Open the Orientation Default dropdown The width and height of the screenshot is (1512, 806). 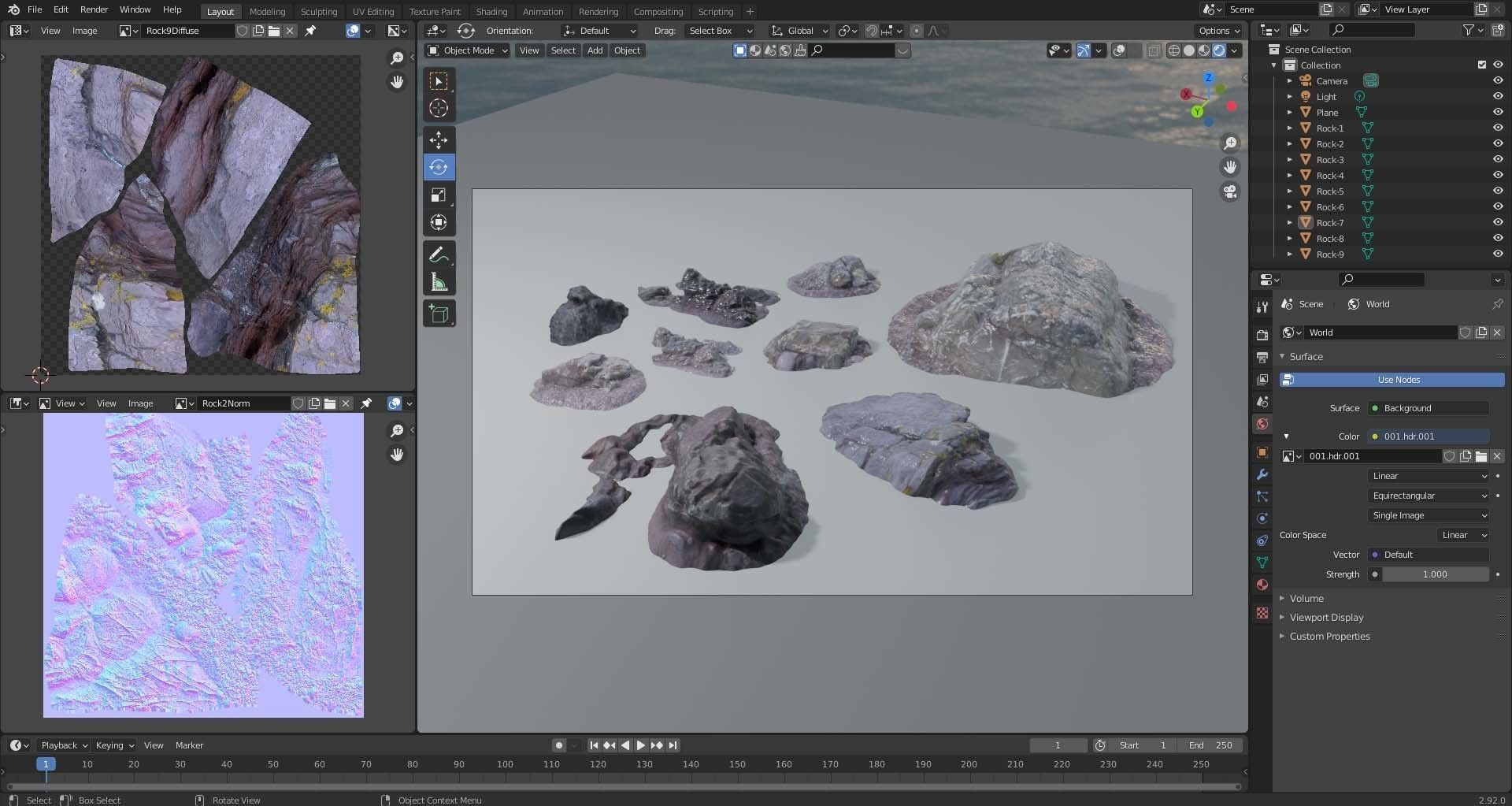point(598,31)
